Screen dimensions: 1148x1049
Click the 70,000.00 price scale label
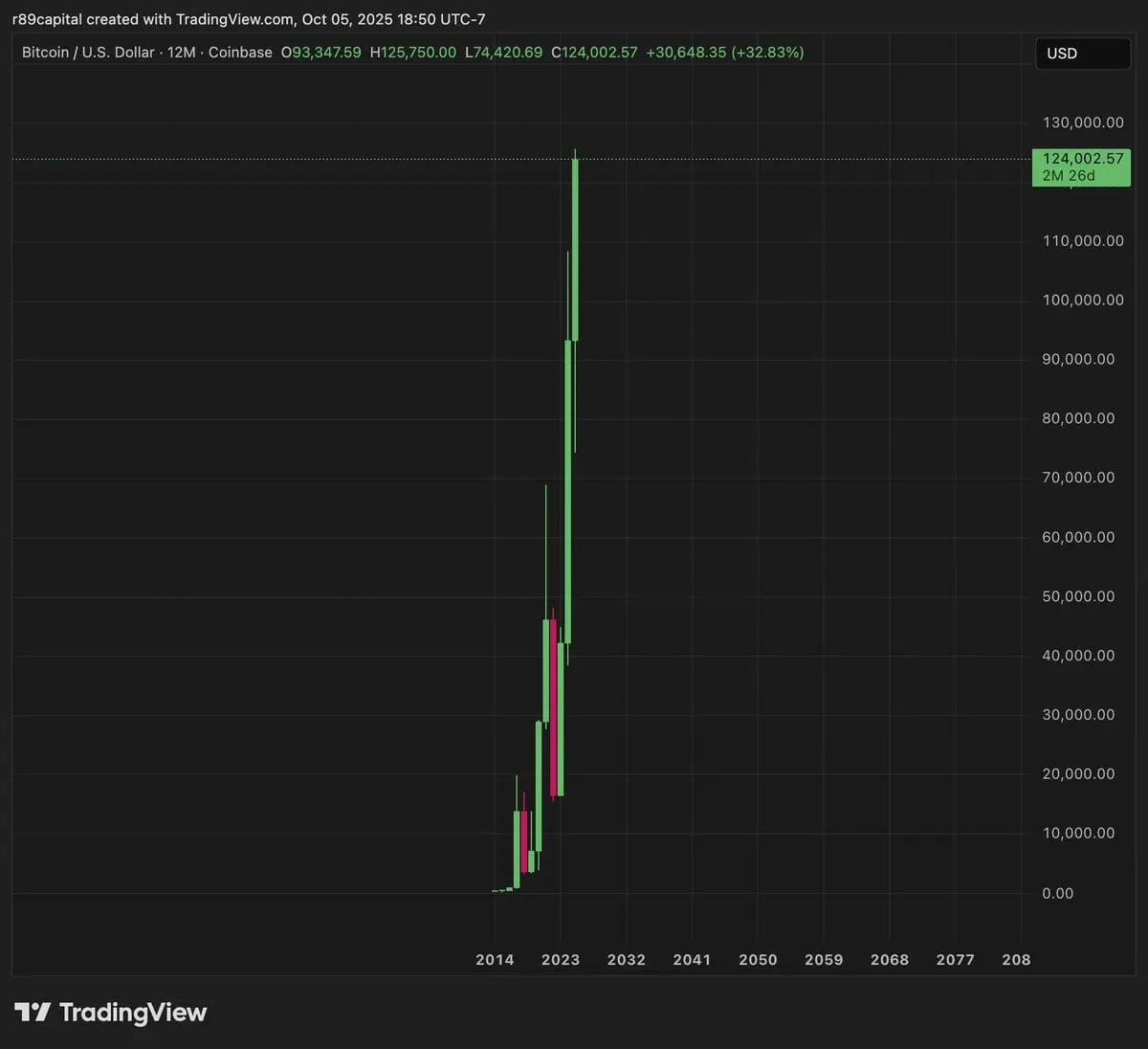pos(1078,478)
